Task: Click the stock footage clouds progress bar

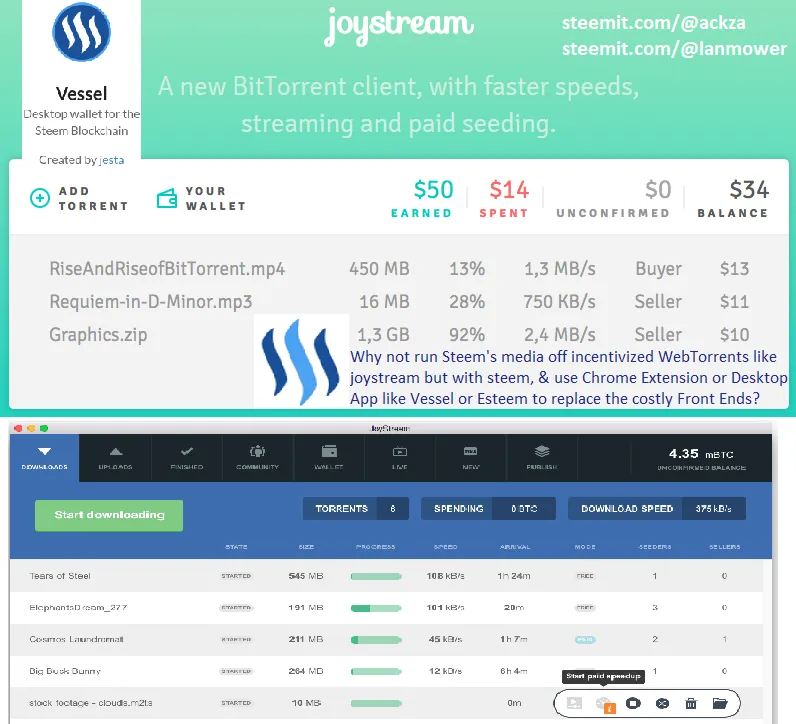Action: (x=376, y=703)
